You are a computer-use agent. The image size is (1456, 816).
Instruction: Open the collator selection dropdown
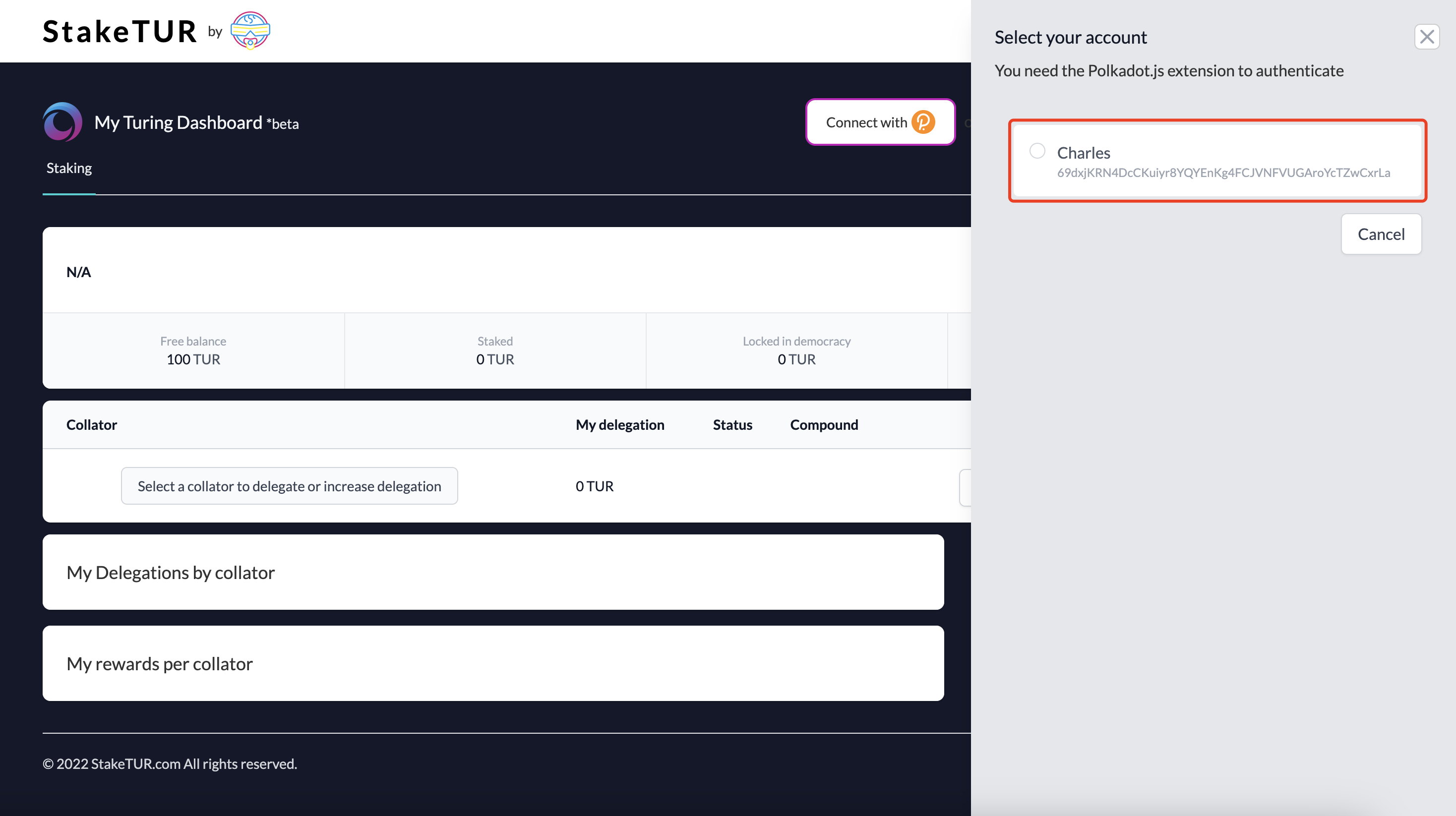click(290, 485)
